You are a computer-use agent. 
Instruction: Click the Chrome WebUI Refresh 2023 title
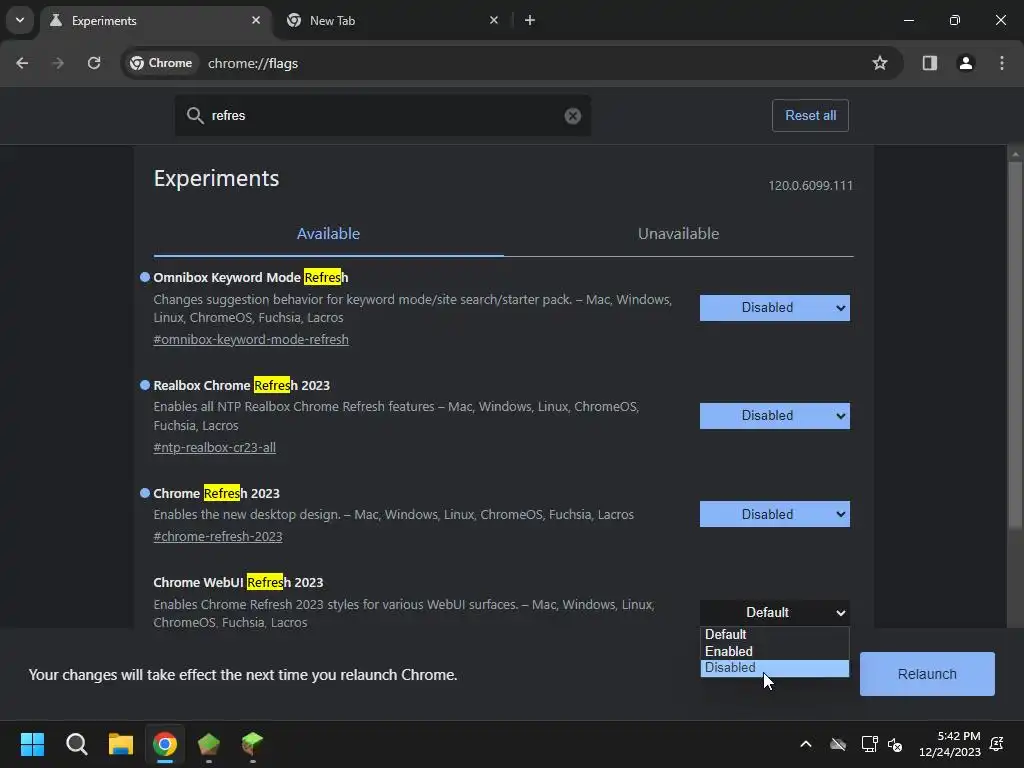click(238, 582)
